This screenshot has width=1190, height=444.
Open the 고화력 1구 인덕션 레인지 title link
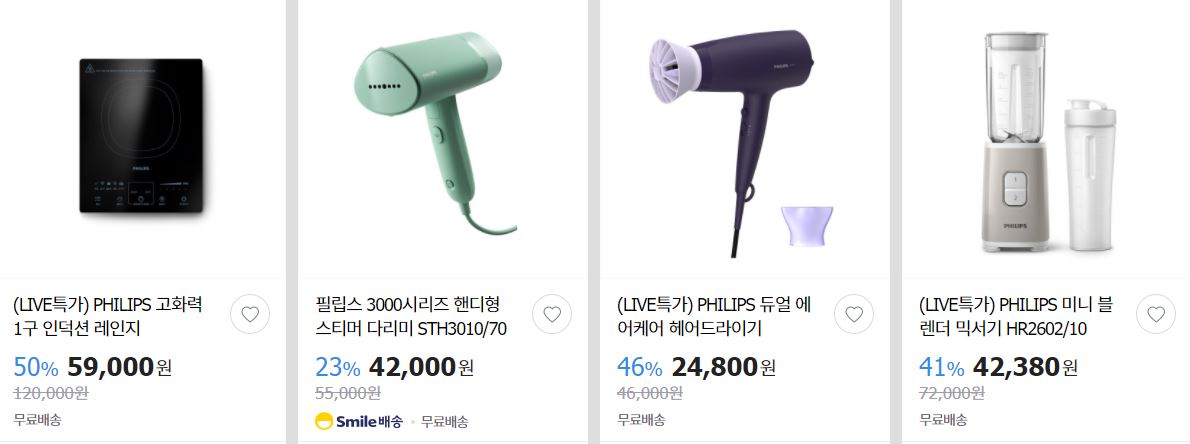point(109,316)
